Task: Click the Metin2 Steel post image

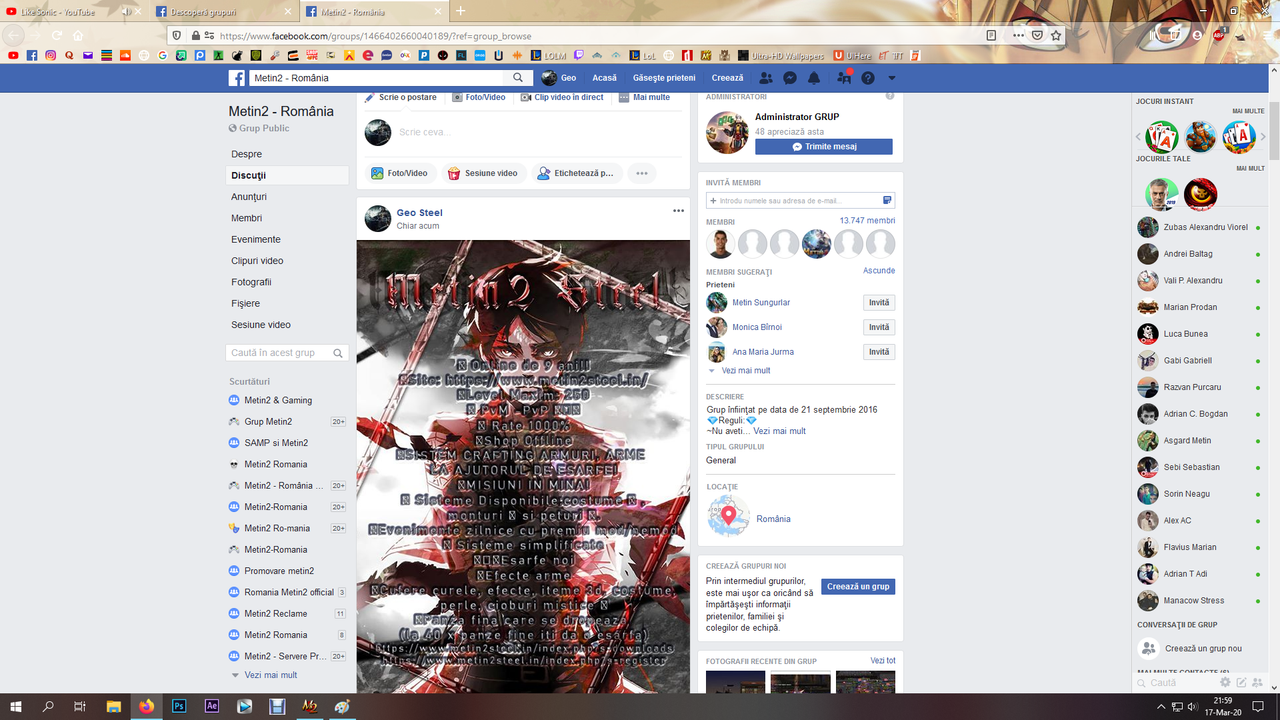Action: [523, 466]
